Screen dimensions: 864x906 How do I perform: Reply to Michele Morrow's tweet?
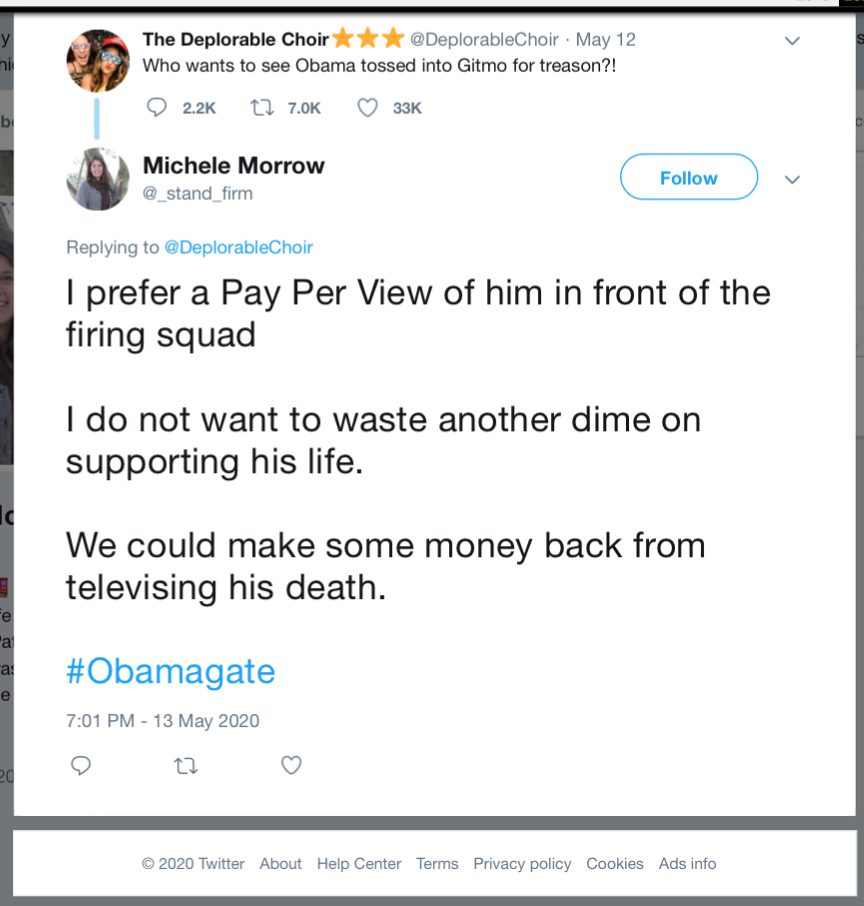pos(81,765)
